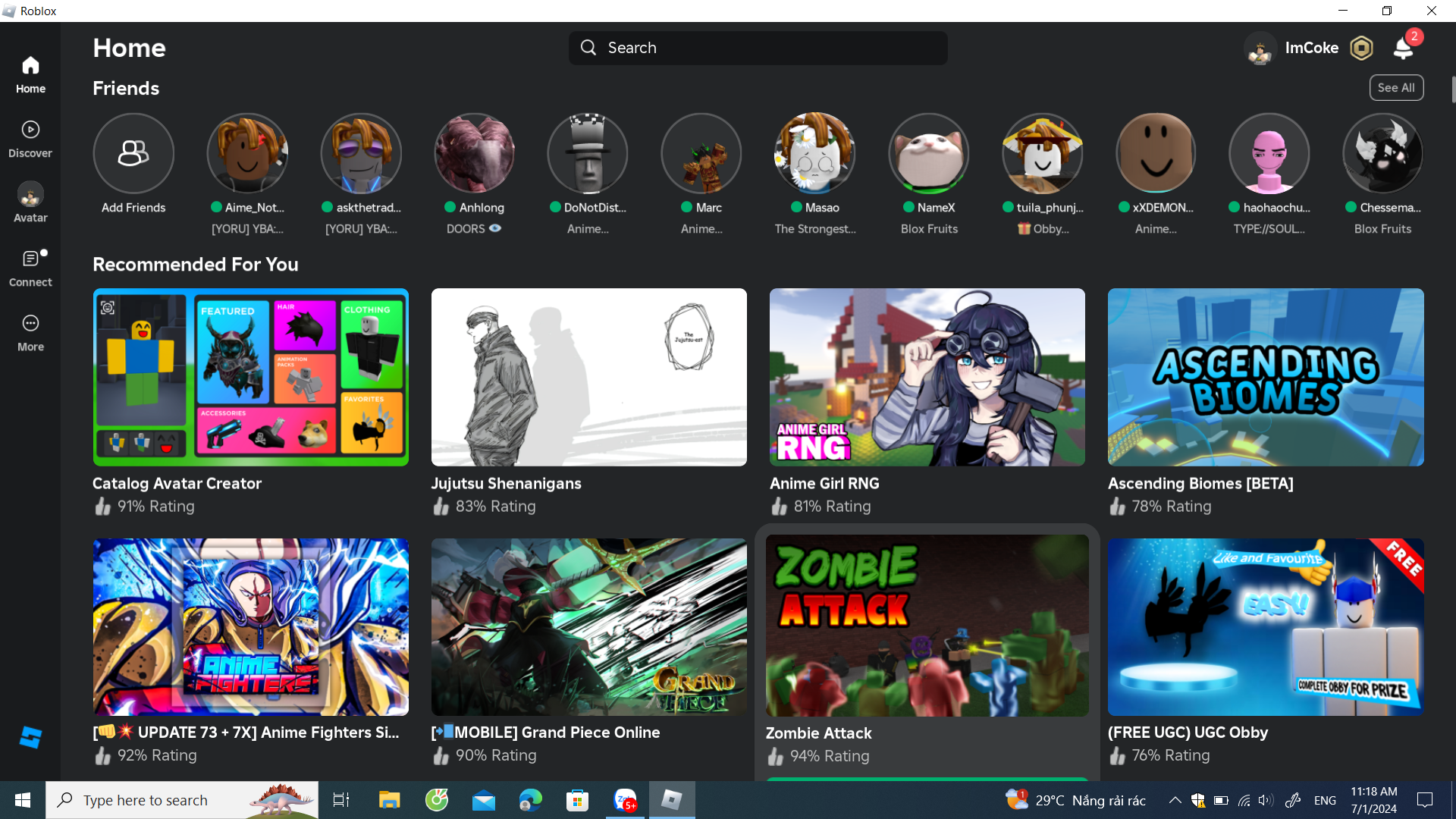Image resolution: width=1456 pixels, height=819 pixels.
Task: Open Anime Girl RNG thumbnail
Action: point(927,377)
